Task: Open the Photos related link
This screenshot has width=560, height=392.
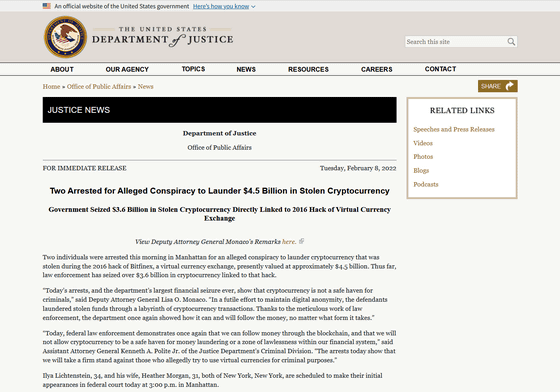Action: (x=423, y=157)
